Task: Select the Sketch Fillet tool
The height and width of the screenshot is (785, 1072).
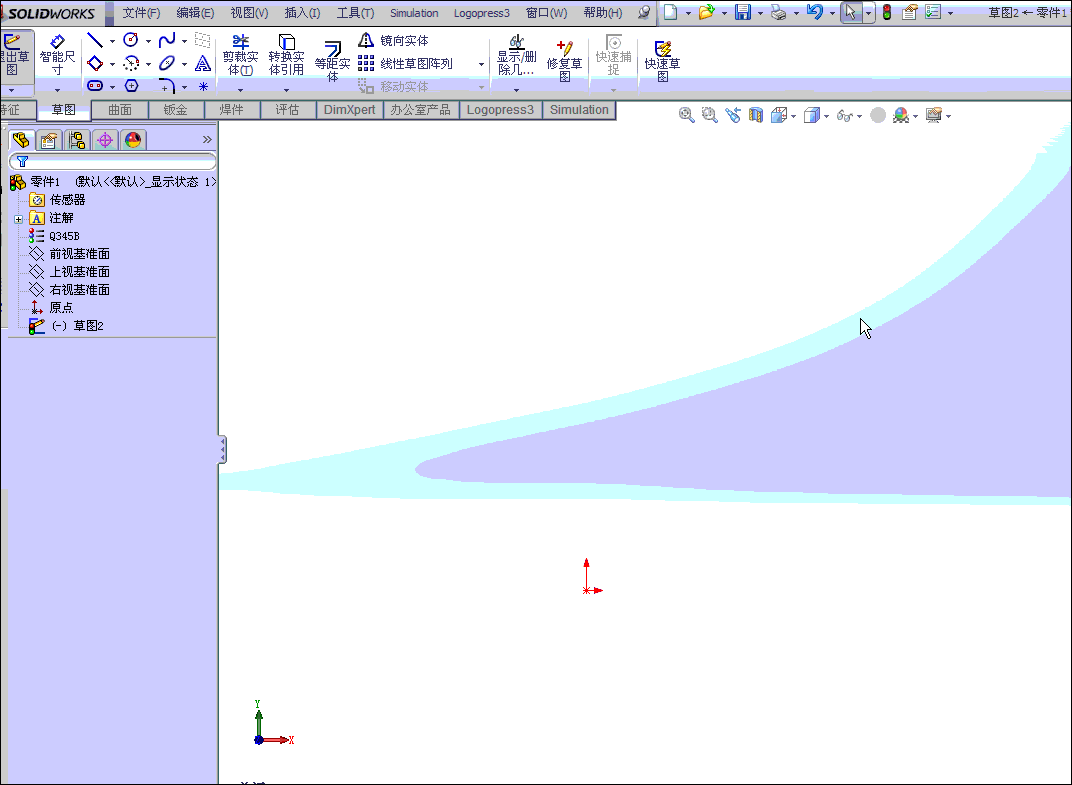Action: [166, 86]
